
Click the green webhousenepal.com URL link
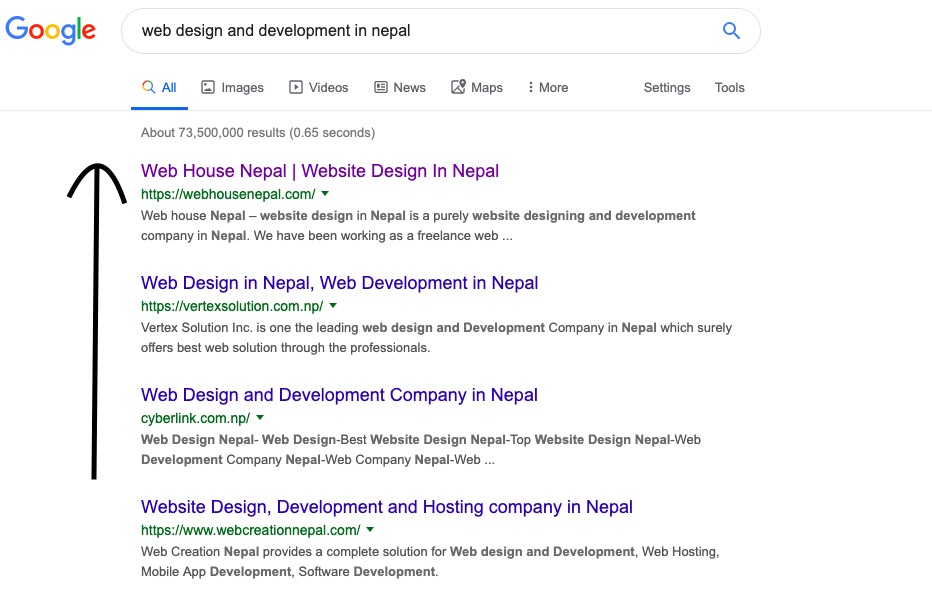pyautogui.click(x=226, y=194)
